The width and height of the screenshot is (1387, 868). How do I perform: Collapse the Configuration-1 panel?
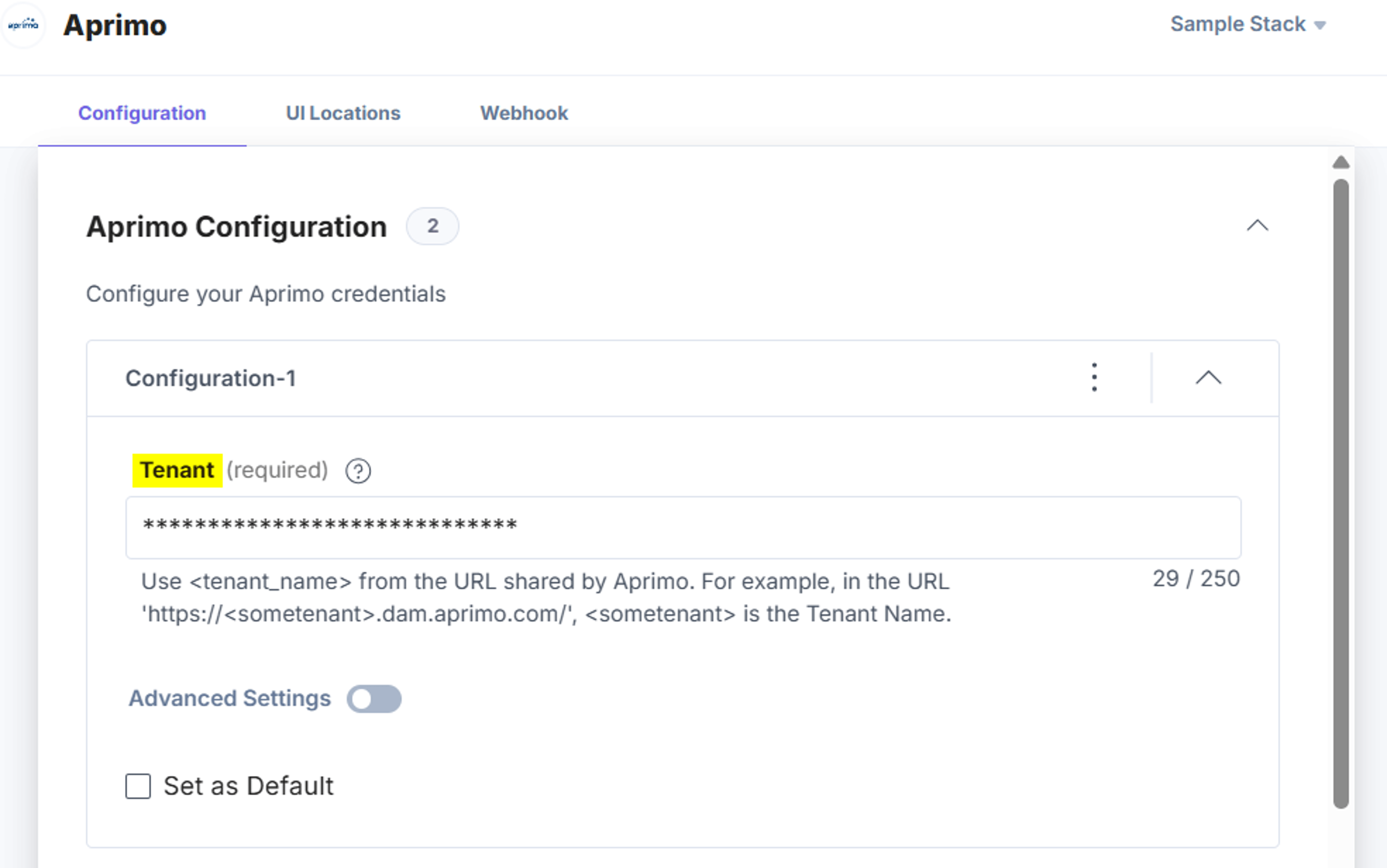1208,378
